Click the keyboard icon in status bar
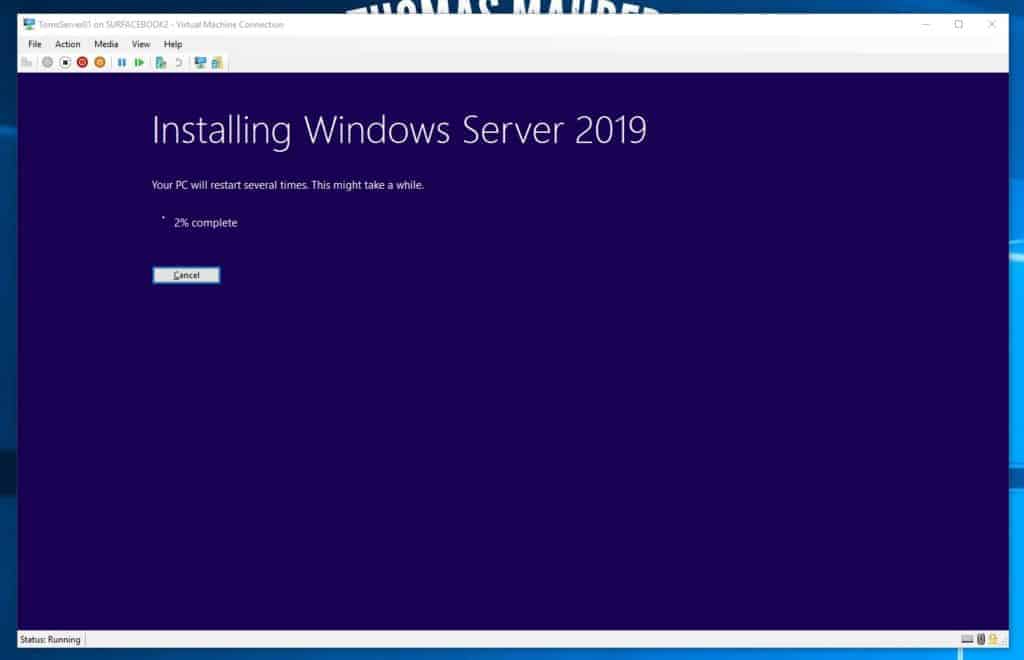1024x660 pixels. pos(967,639)
